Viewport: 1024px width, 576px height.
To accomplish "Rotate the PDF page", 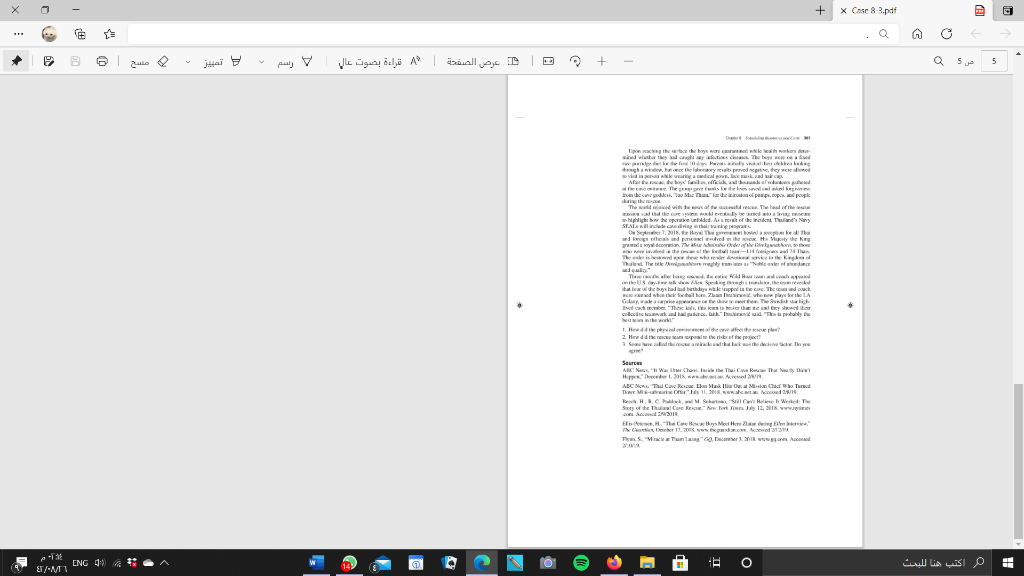I will [x=575, y=61].
